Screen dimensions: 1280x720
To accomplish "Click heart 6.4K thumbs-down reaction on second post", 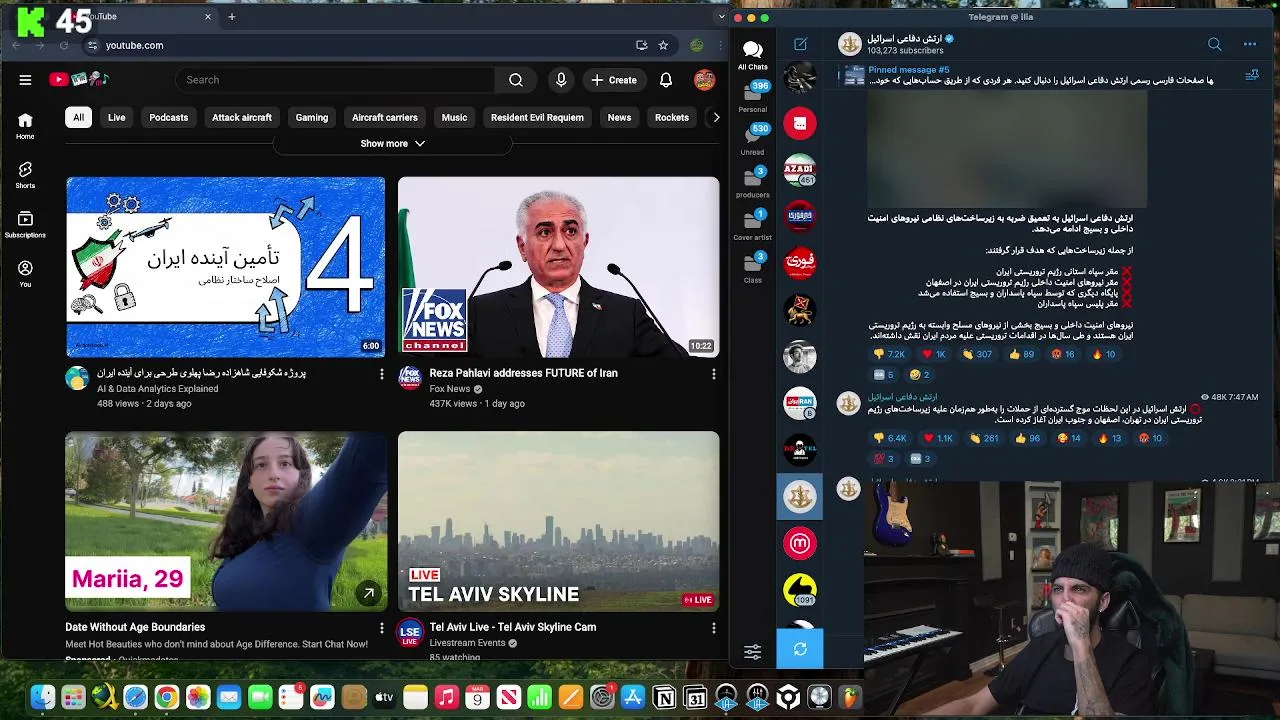I will [x=889, y=438].
